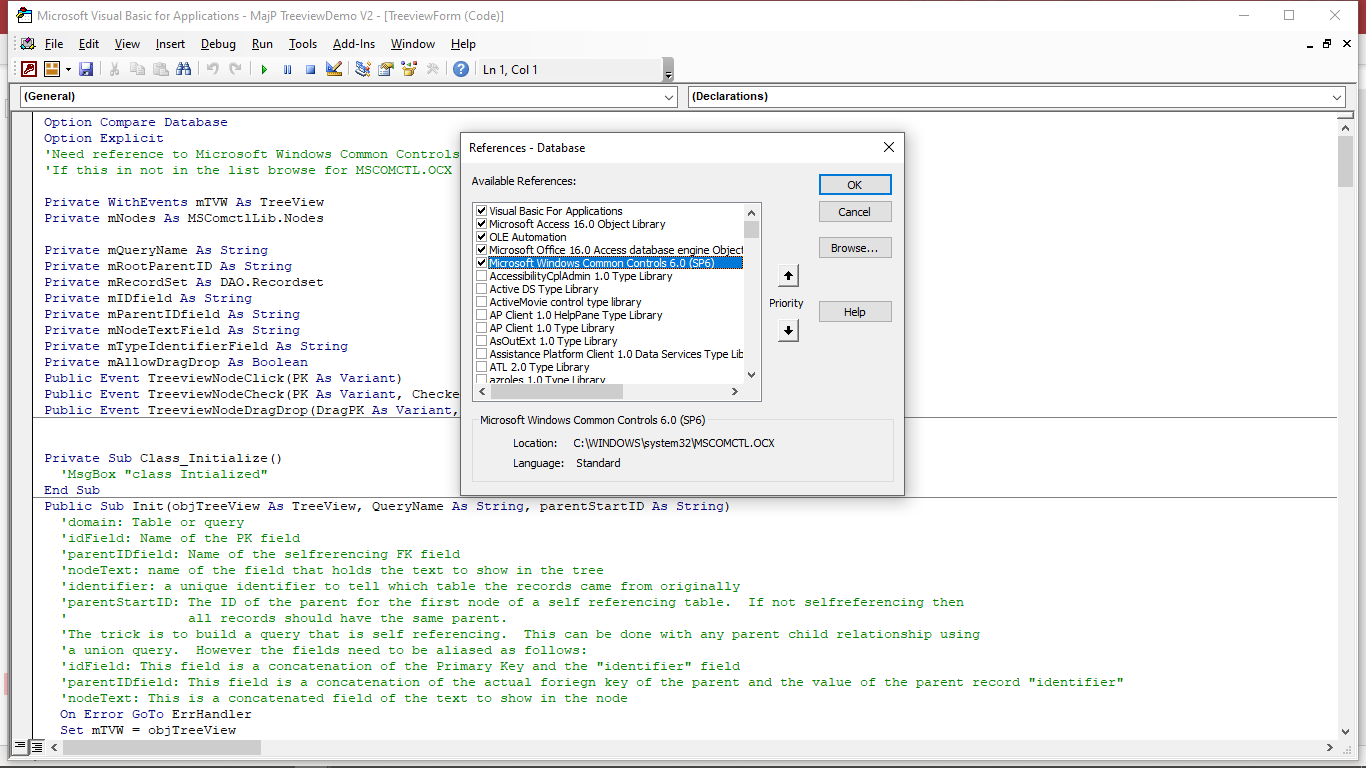Click OK in References dialog
The width and height of the screenshot is (1366, 768).
(x=855, y=185)
